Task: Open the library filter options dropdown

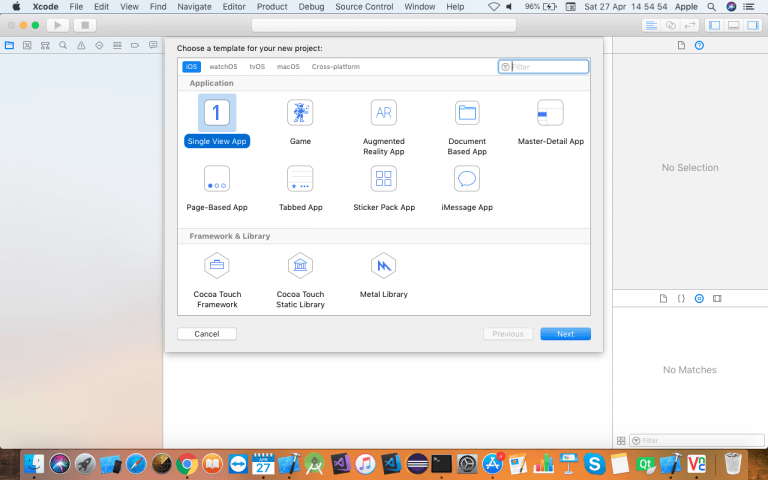Action: [x=635, y=440]
